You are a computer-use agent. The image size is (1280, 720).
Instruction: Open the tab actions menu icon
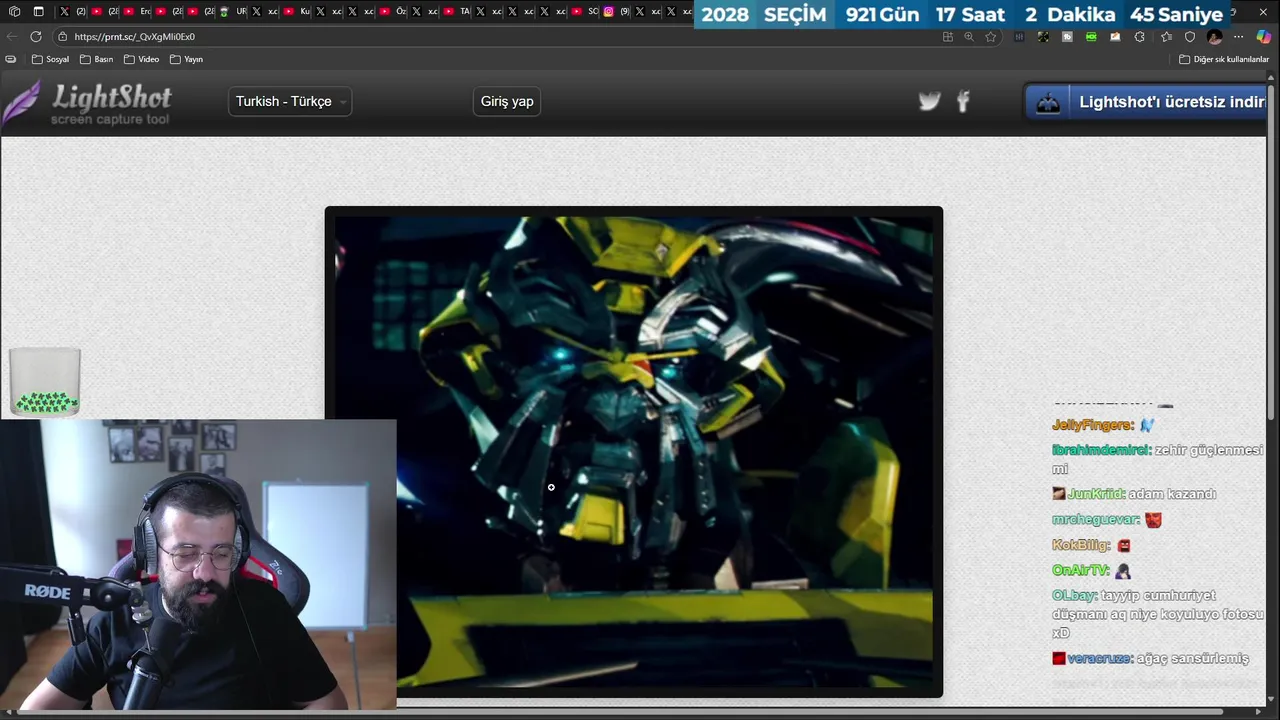click(x=38, y=11)
